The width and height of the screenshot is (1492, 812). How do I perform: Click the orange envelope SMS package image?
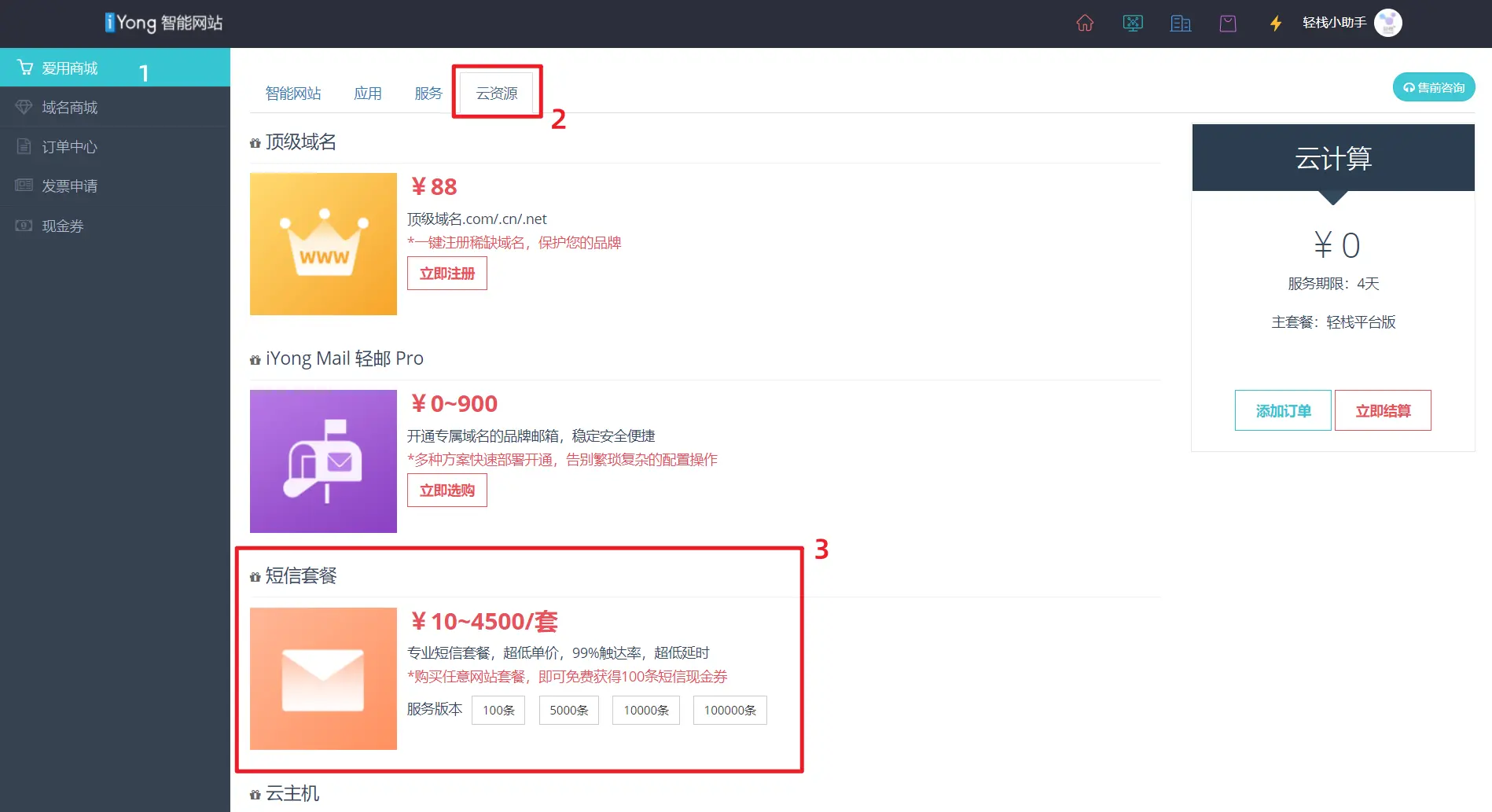[x=323, y=678]
